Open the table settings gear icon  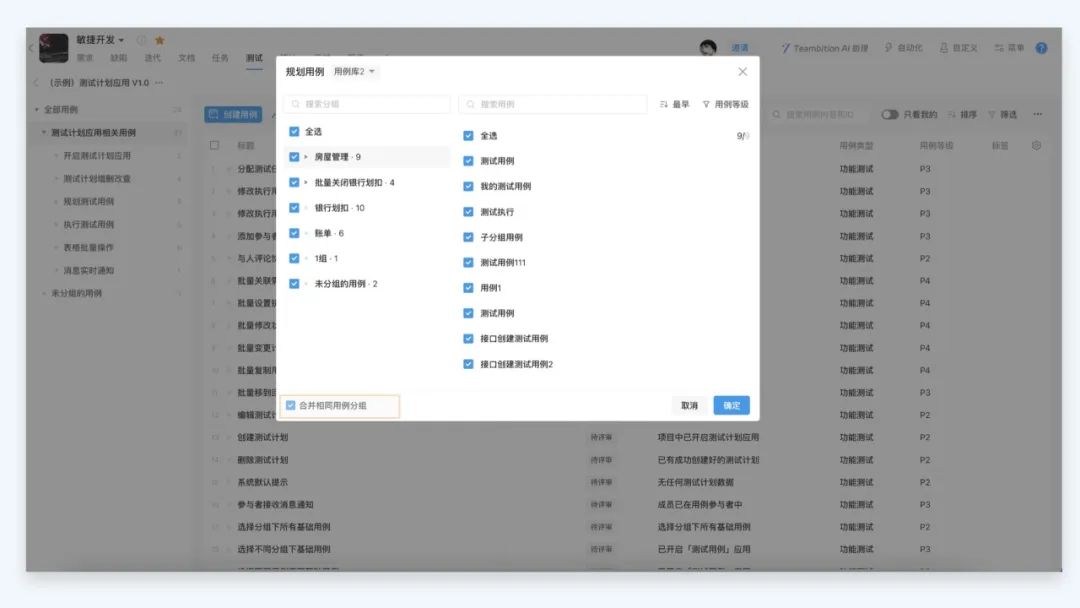tap(1036, 146)
